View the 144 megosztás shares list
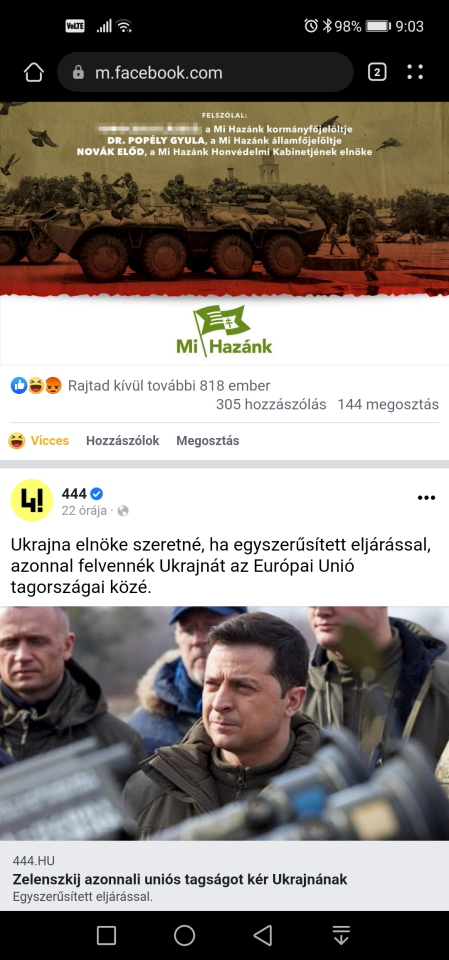Viewport: 449px width, 960px height. tap(388, 404)
